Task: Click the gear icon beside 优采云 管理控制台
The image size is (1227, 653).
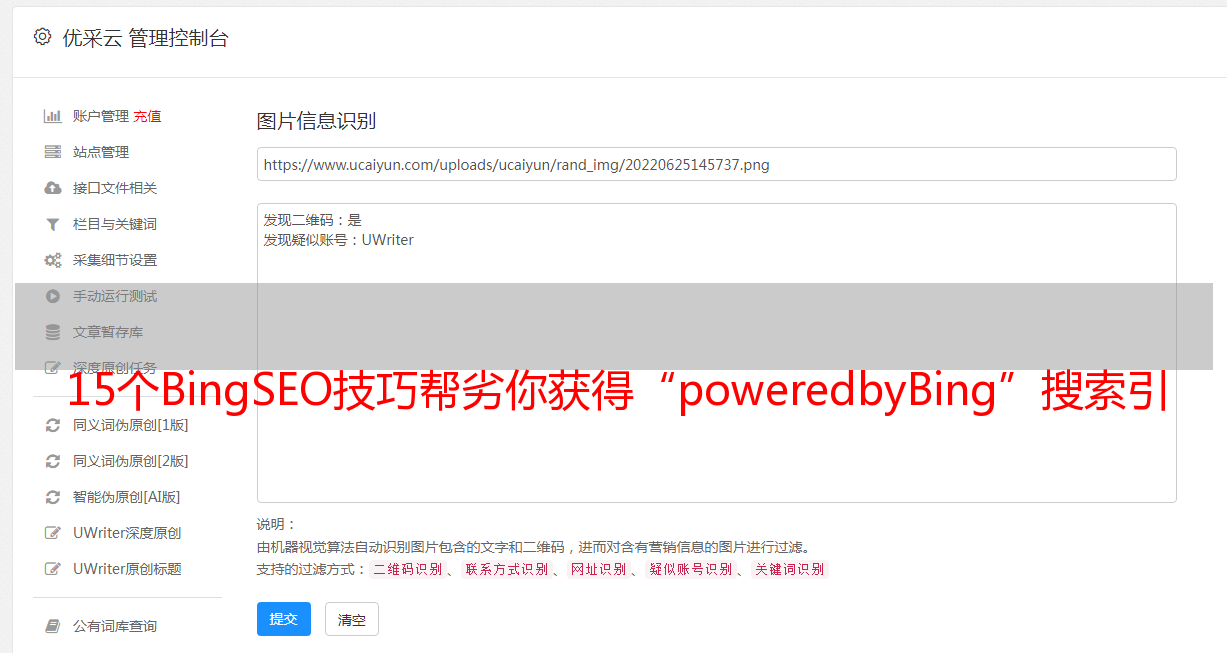Action: tap(42, 37)
